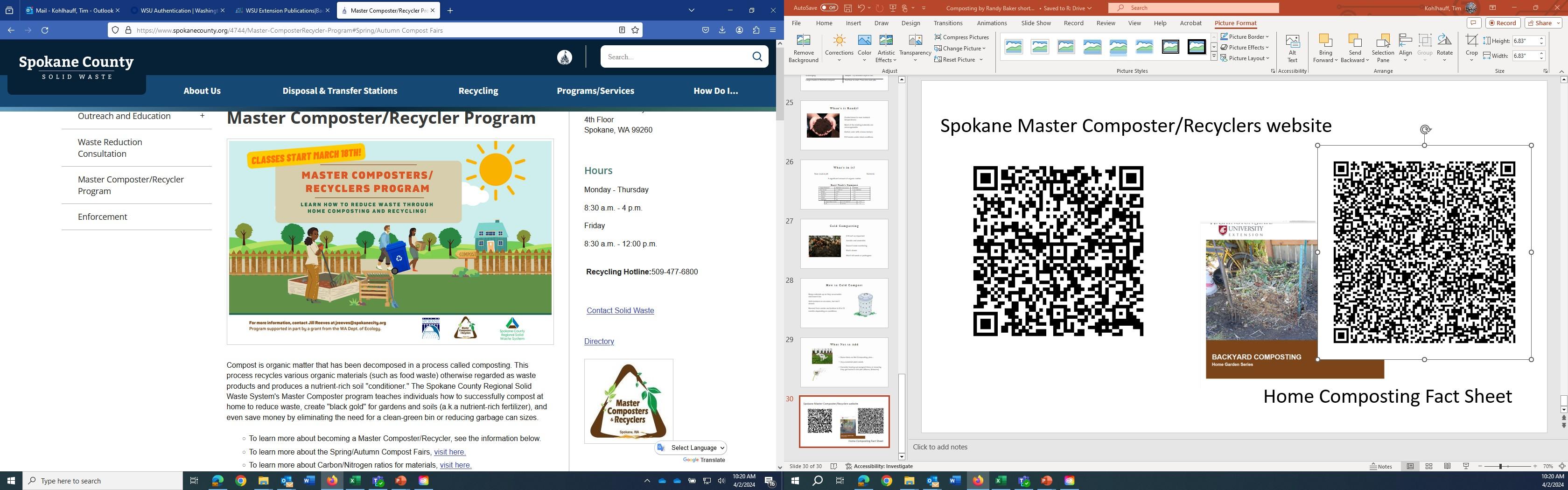Select the Crop tool
1568x490 pixels.
tap(1471, 48)
